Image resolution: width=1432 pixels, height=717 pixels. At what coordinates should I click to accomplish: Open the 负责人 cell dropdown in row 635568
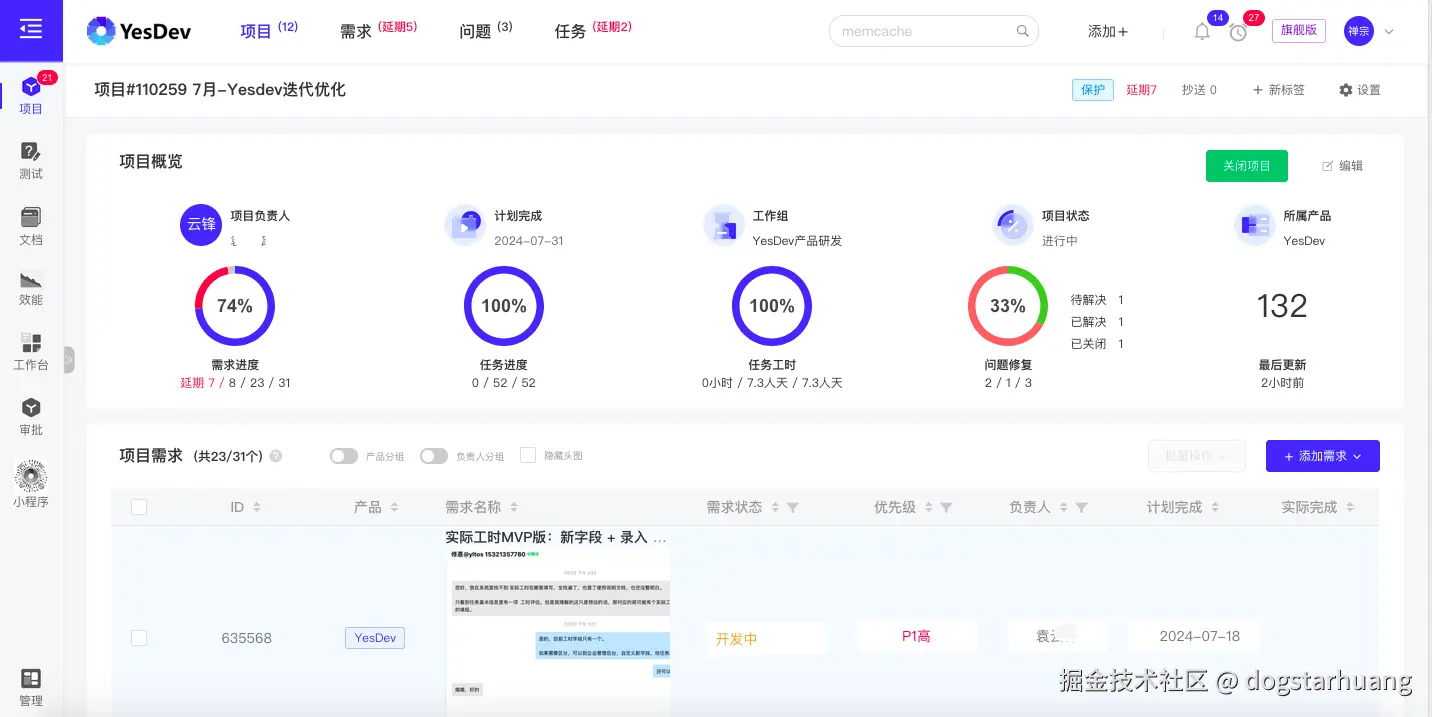[1057, 636]
